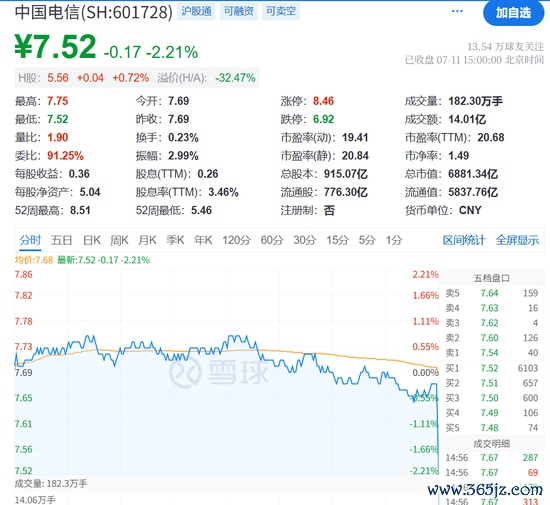The height and width of the screenshot is (505, 550).
Task: Click the 52周最高 value 8.51
Action: 80,210
